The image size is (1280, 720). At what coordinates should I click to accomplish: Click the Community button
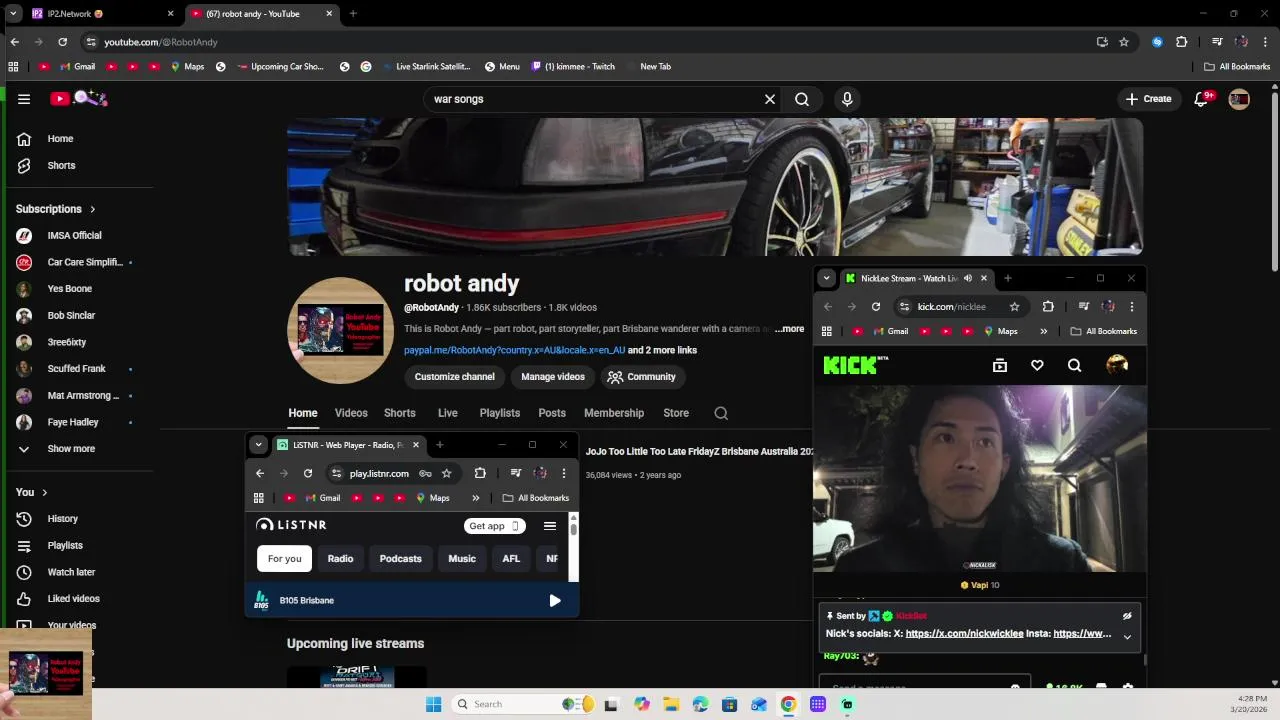pos(641,377)
